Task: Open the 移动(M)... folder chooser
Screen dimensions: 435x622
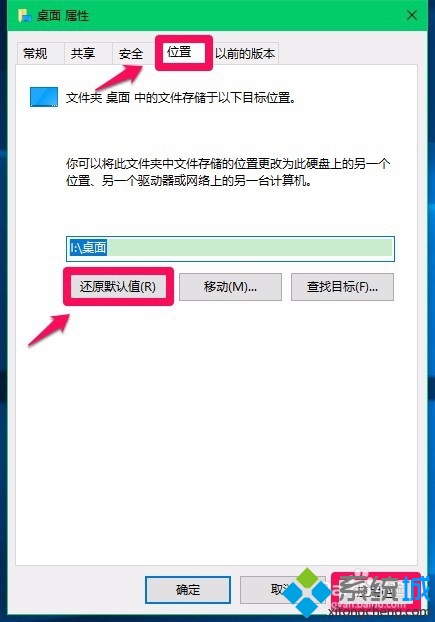Action: coord(230,286)
